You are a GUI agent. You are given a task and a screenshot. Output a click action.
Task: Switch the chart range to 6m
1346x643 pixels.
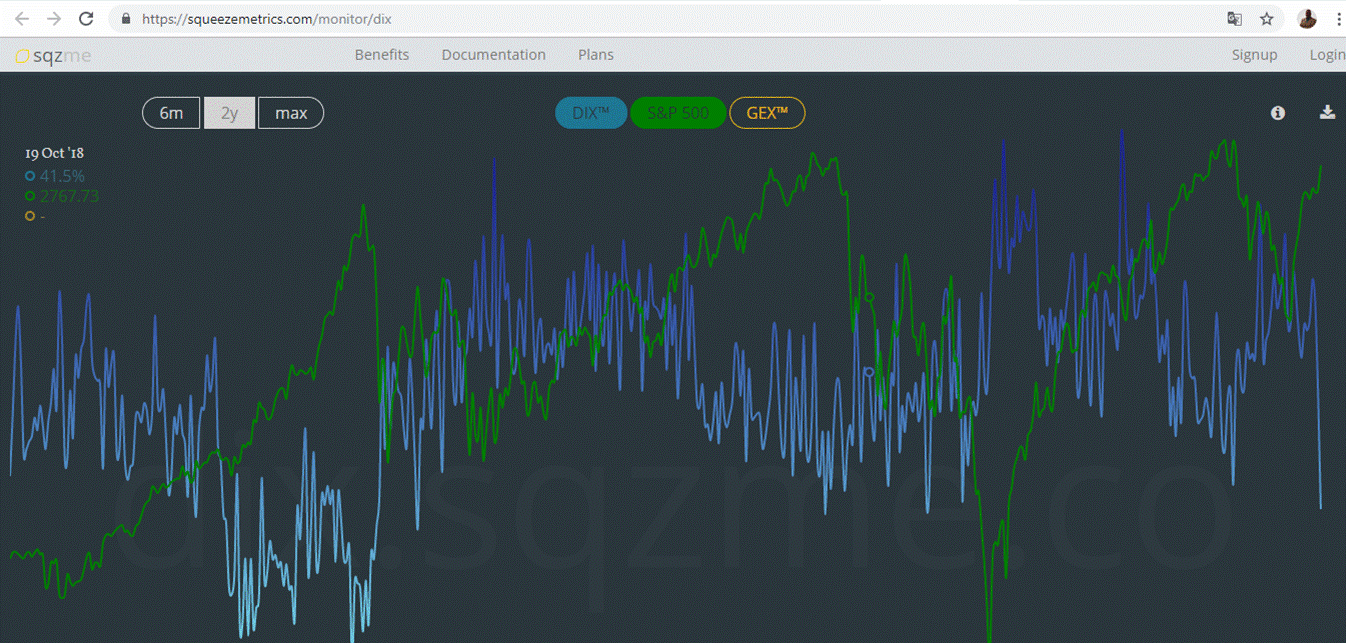171,113
